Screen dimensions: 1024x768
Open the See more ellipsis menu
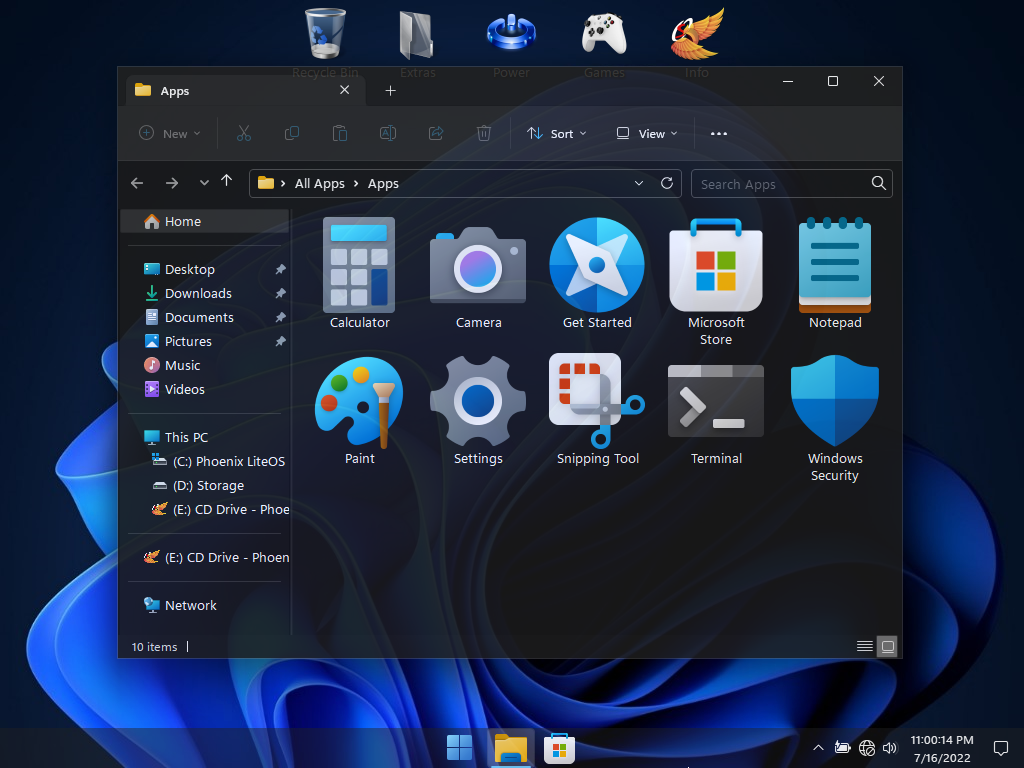click(719, 133)
